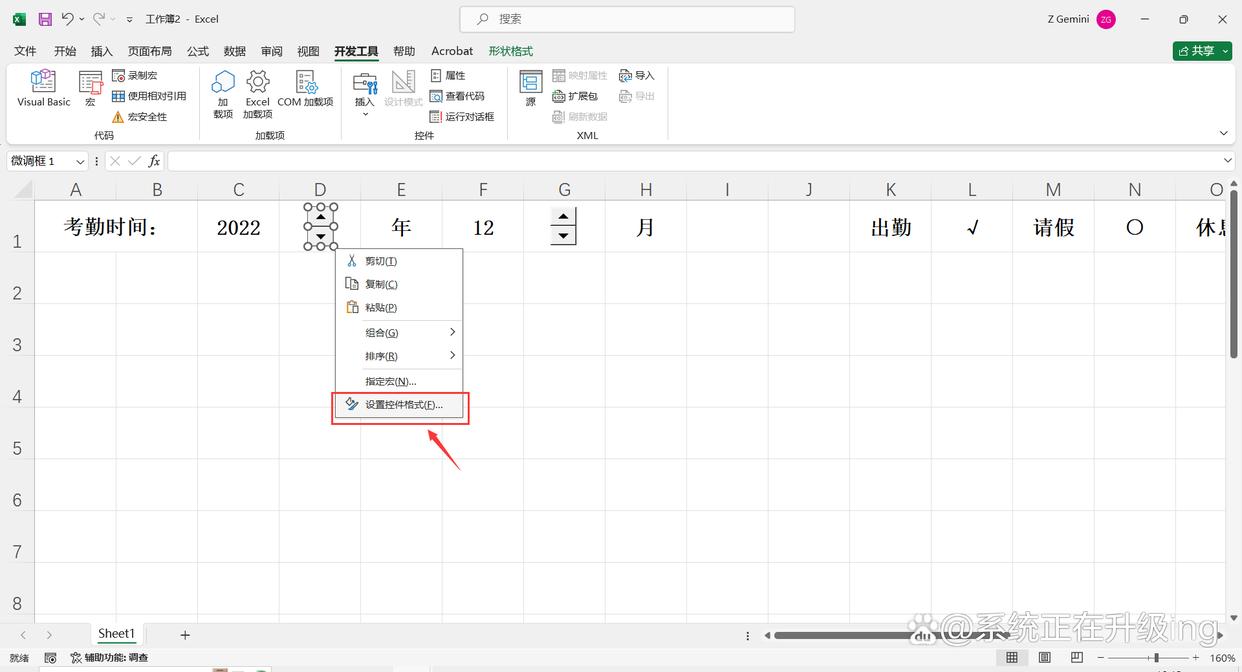Save the workbook with the save icon
Viewport: 1242px width, 672px height.
click(x=45, y=19)
